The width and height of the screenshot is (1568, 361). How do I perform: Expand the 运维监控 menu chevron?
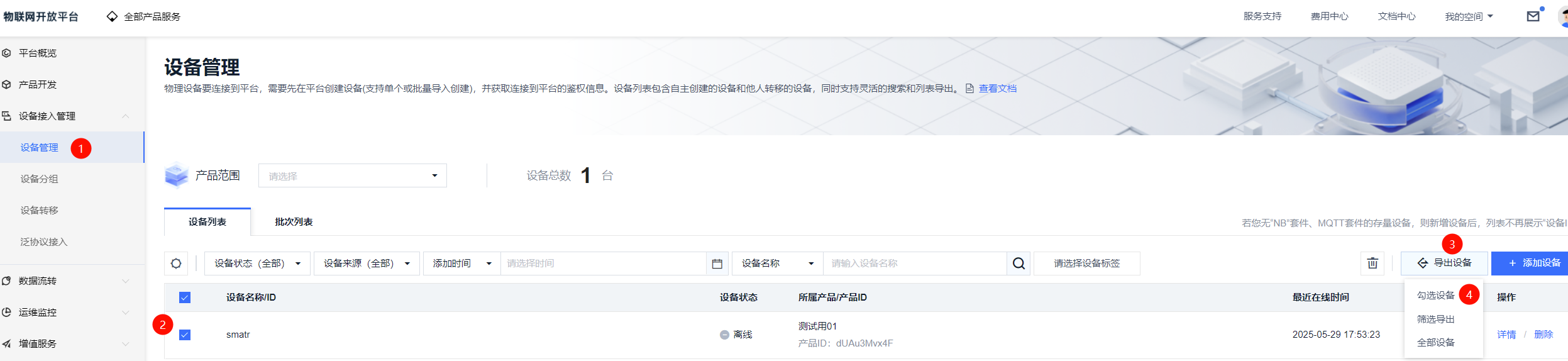click(x=125, y=312)
